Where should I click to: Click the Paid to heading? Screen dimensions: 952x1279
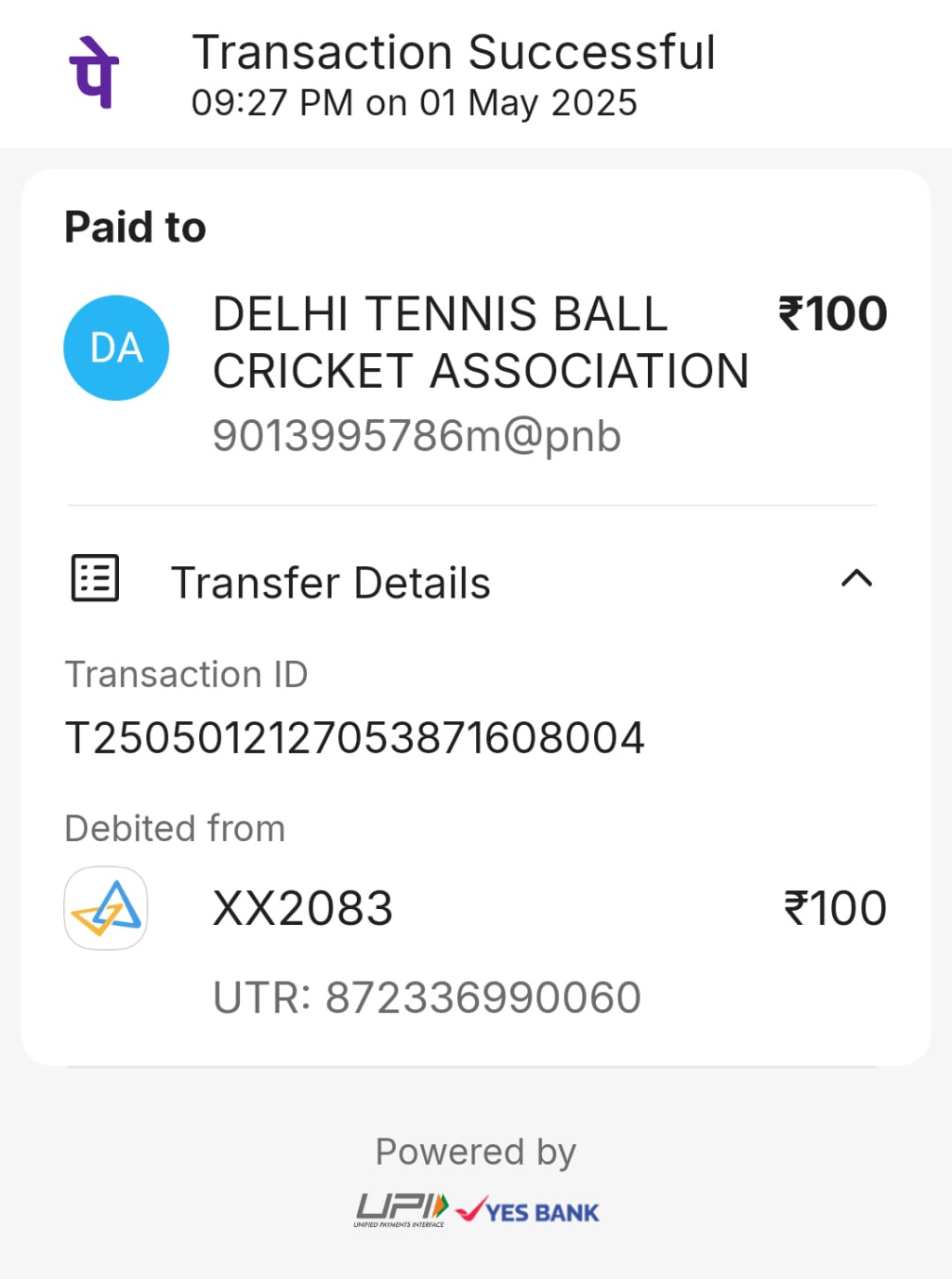point(136,227)
